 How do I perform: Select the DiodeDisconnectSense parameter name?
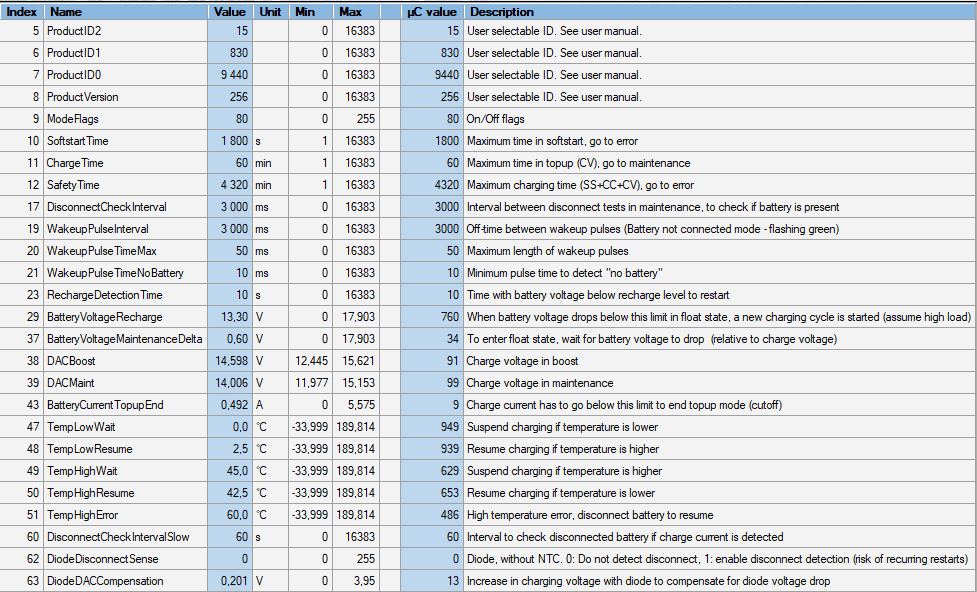pyautogui.click(x=102, y=559)
